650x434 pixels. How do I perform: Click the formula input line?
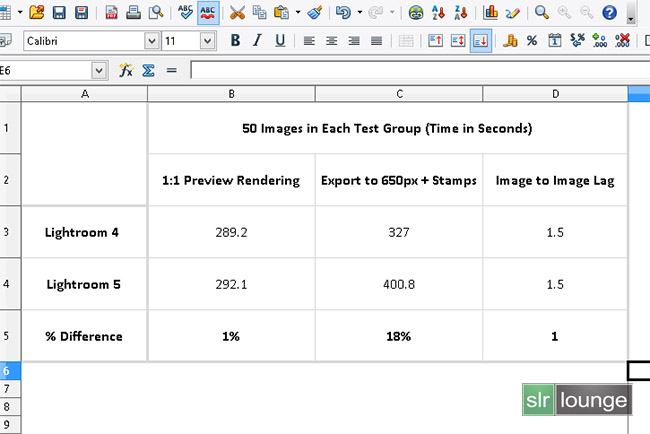[420, 70]
